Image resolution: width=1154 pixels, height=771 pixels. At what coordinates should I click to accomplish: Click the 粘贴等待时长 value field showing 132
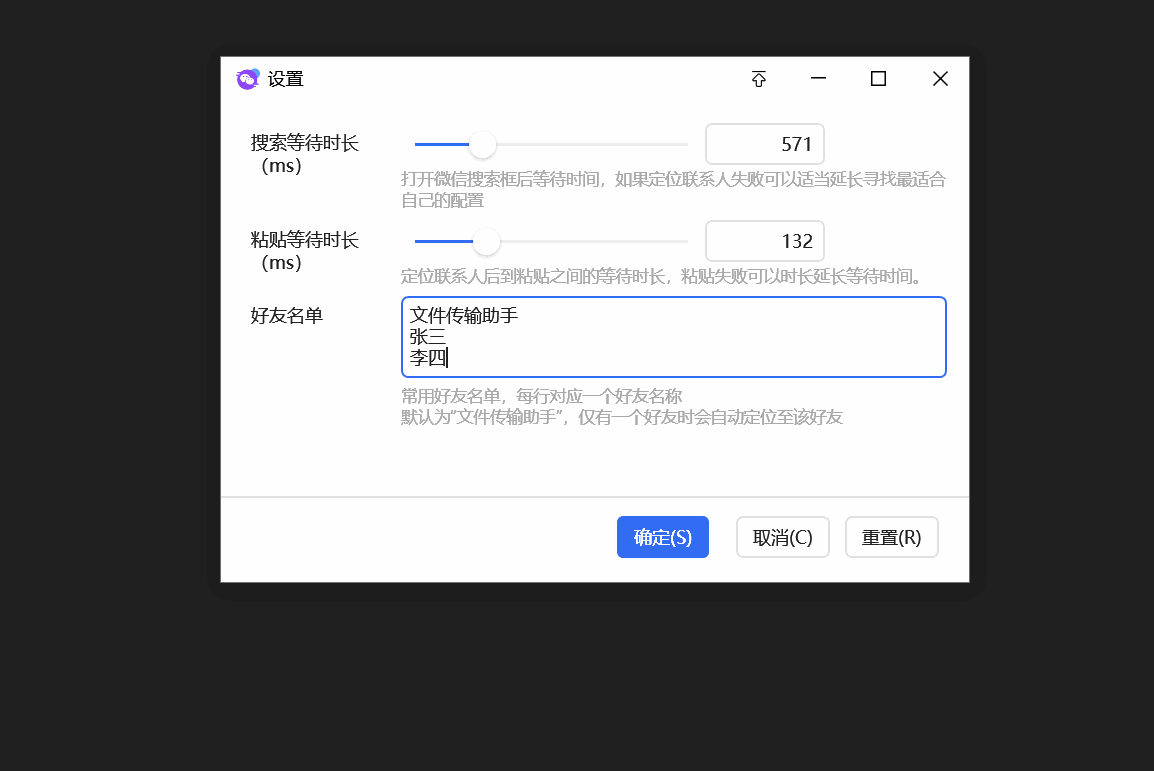point(765,241)
